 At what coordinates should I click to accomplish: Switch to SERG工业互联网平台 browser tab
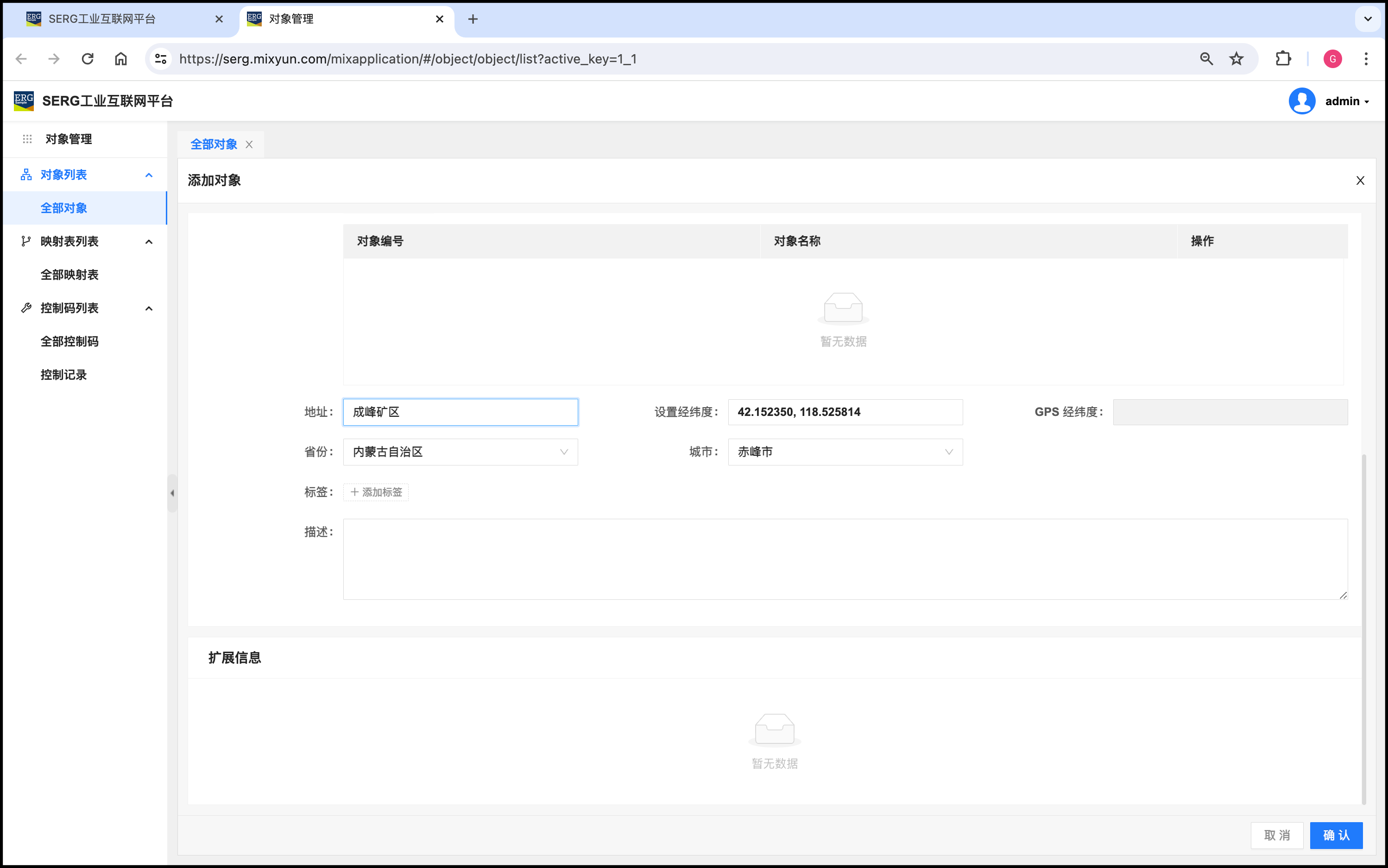pos(102,19)
